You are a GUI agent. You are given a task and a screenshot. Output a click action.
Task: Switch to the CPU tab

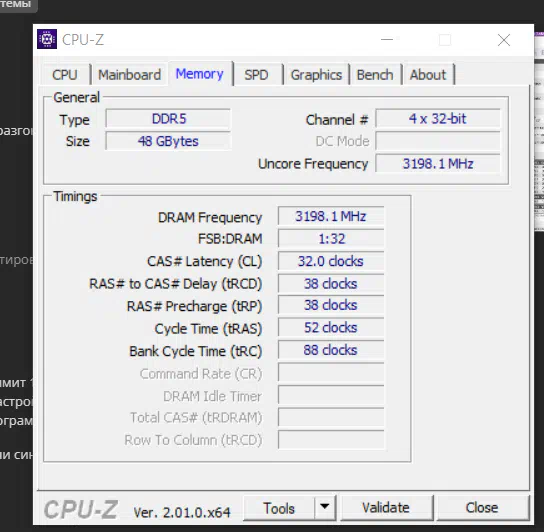coord(65,75)
